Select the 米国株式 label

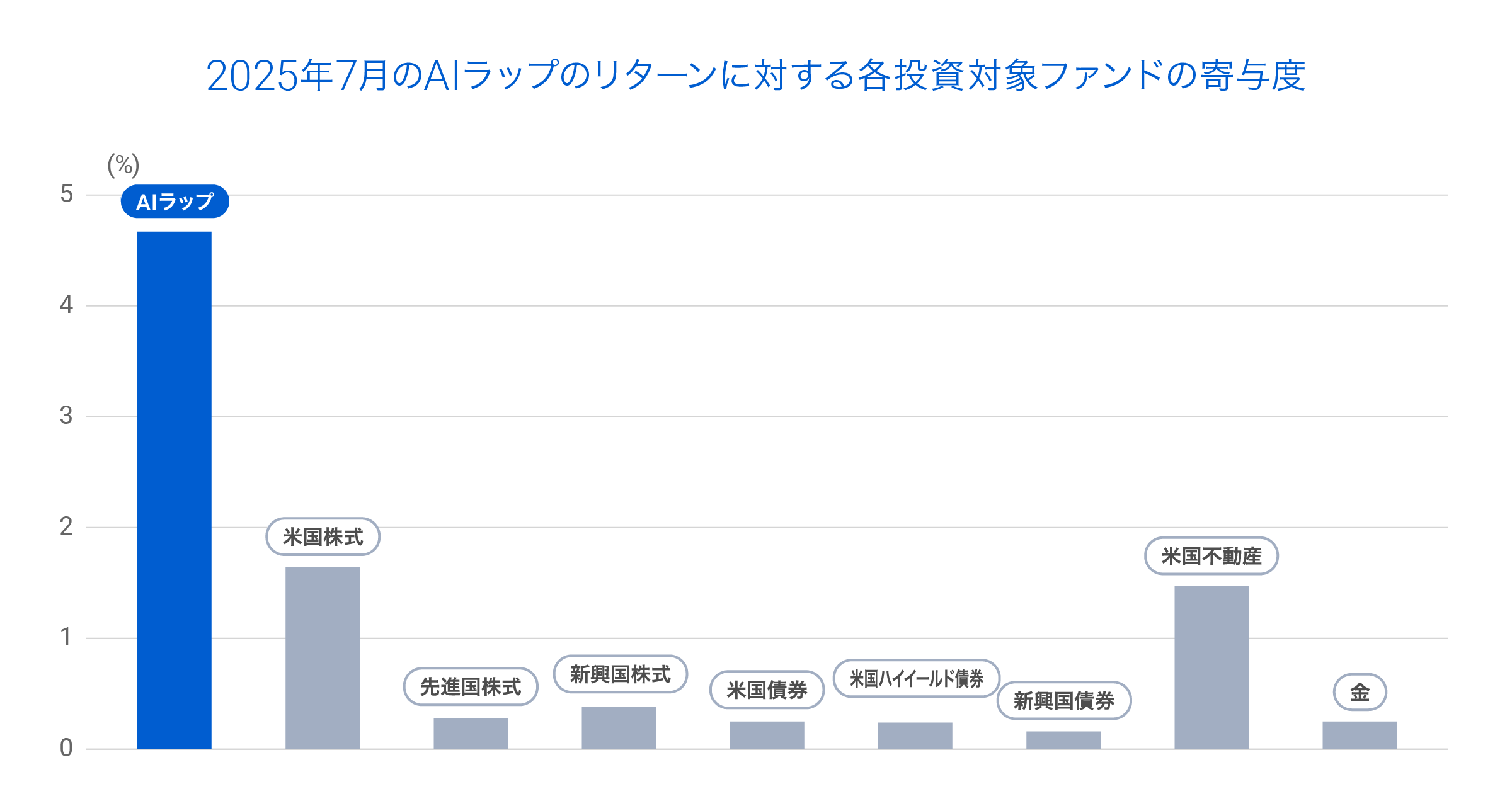323,536
